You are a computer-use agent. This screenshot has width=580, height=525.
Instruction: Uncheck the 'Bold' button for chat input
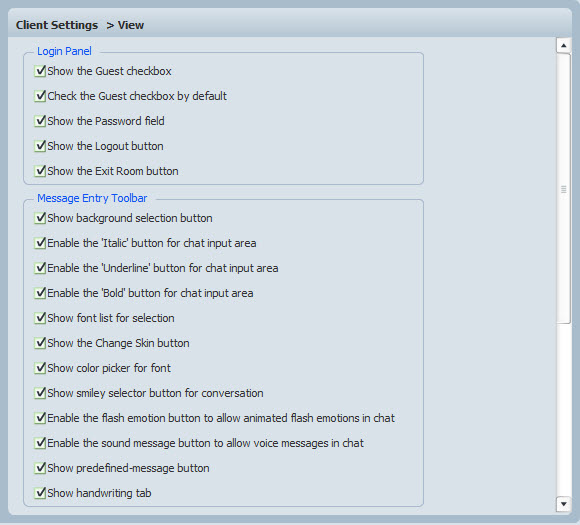tap(40, 293)
